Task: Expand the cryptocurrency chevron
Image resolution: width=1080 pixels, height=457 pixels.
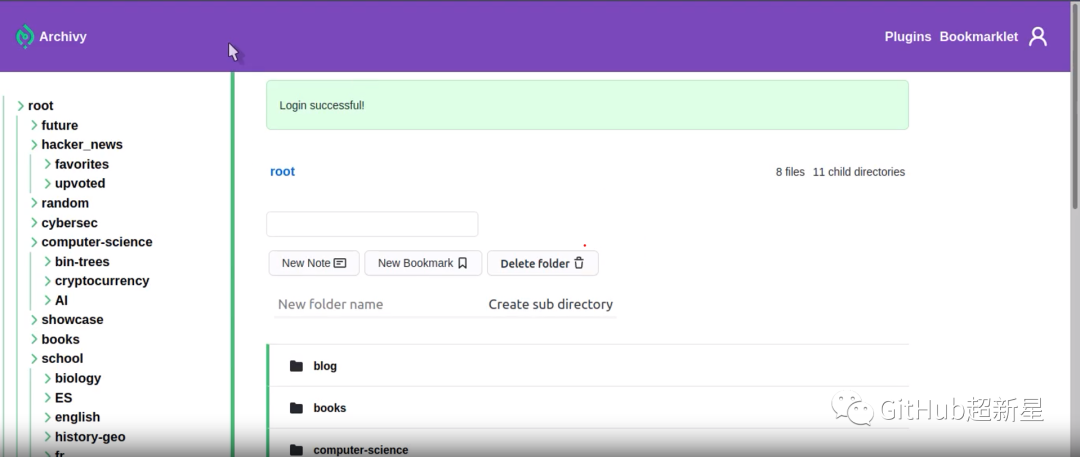Action: 48,281
